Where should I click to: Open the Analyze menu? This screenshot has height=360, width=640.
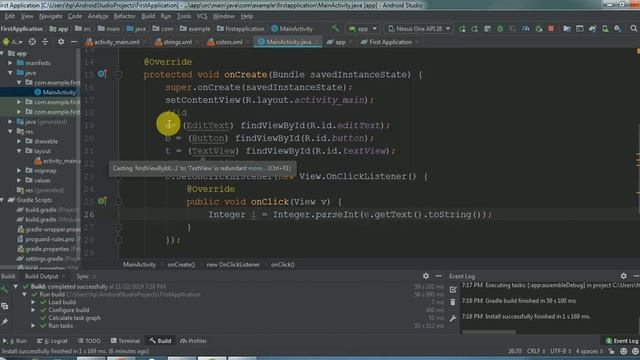[x=98, y=16]
